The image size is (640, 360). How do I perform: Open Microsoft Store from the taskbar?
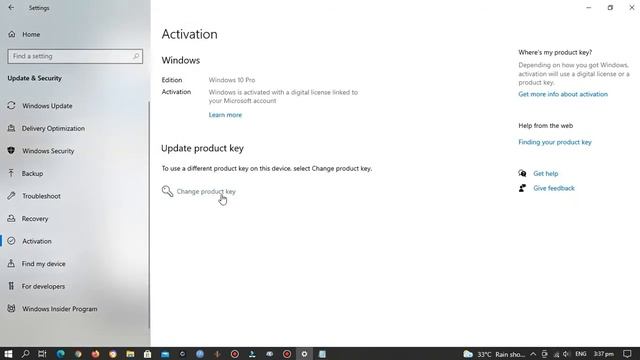[x=148, y=354]
